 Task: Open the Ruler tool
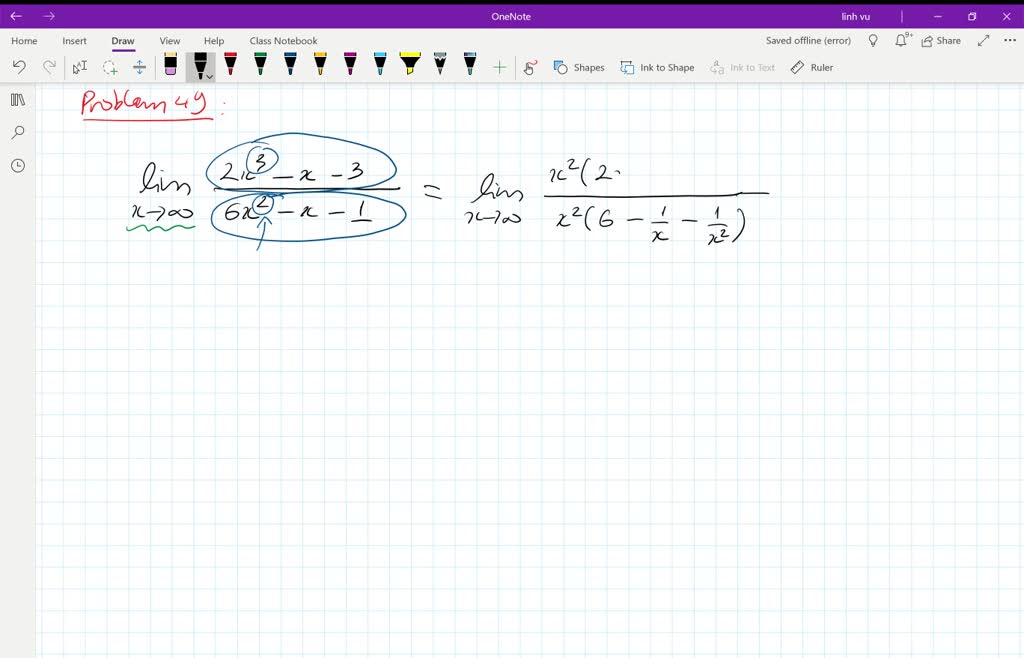pos(811,67)
